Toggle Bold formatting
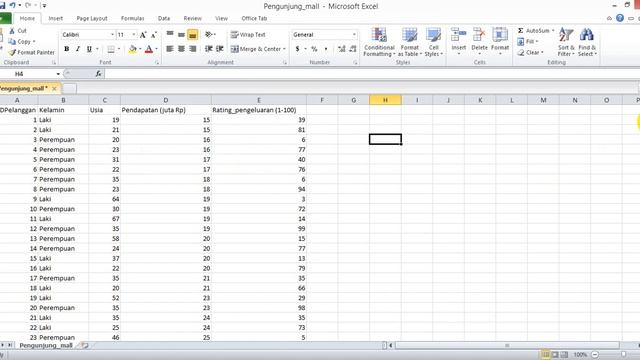640x360 pixels. [x=67, y=49]
